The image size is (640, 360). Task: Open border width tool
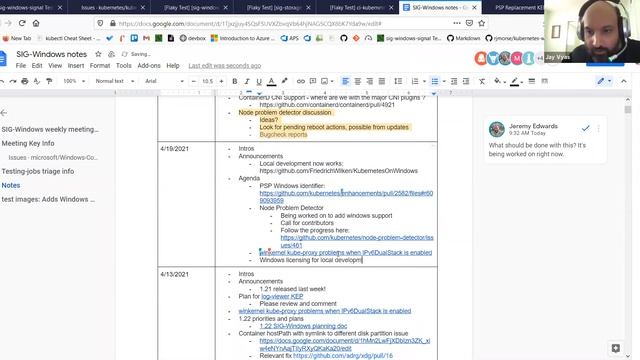tap(531, 81)
